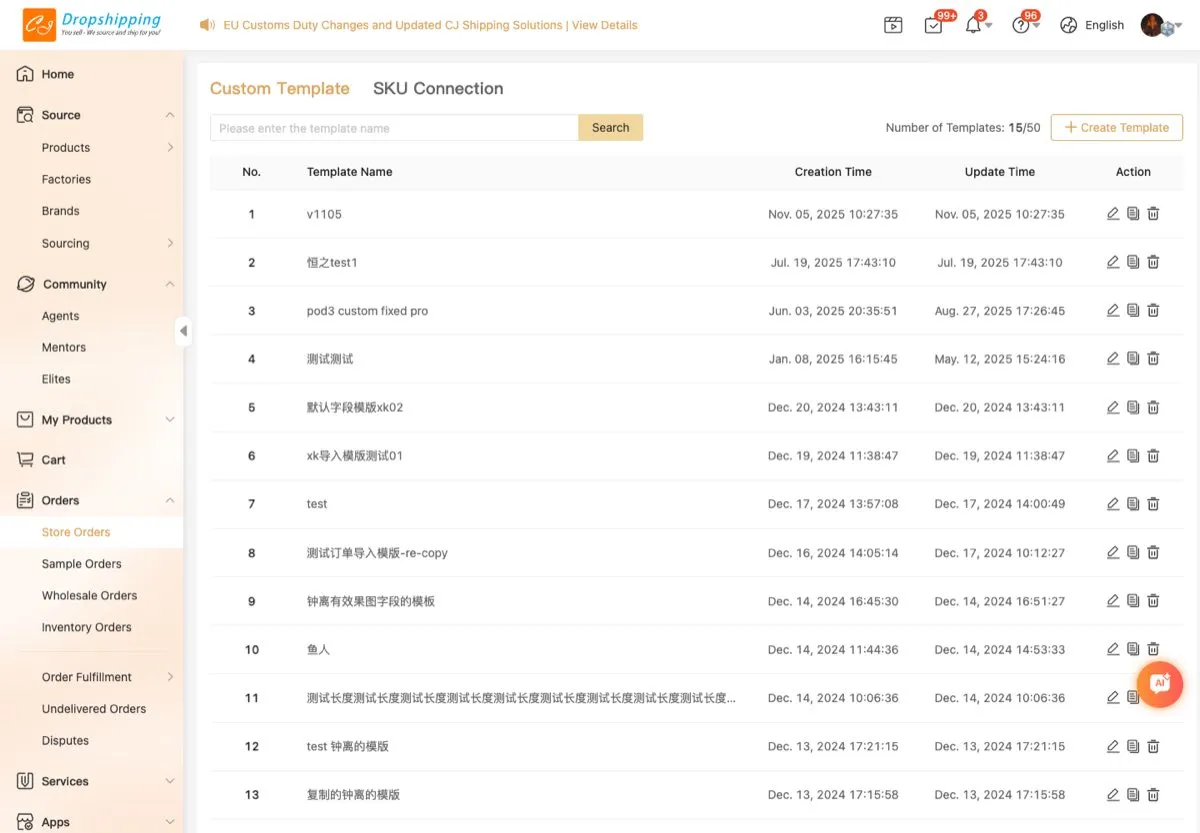The width and height of the screenshot is (1200, 833).
Task: Click the CJ Dropshipping logo
Action: point(92,25)
